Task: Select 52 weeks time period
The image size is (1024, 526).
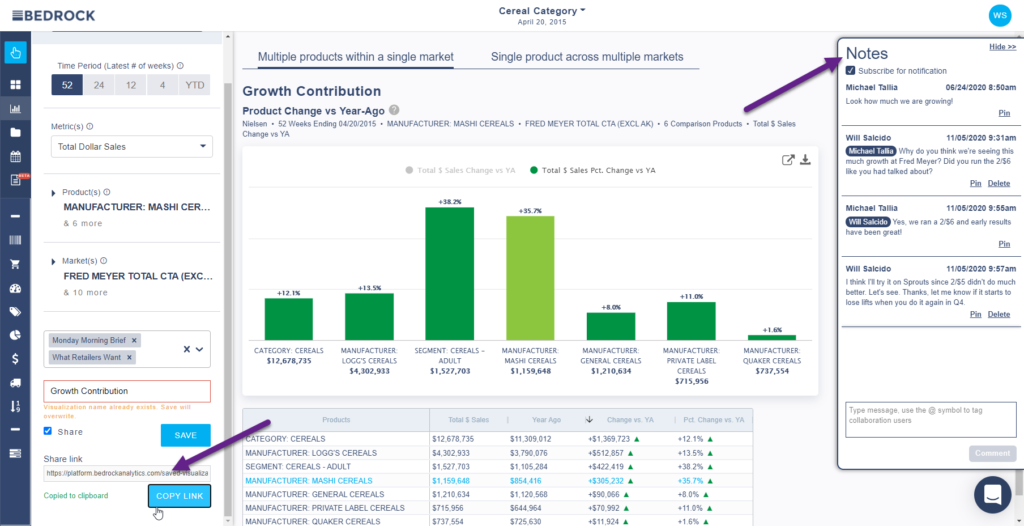Action: point(67,85)
